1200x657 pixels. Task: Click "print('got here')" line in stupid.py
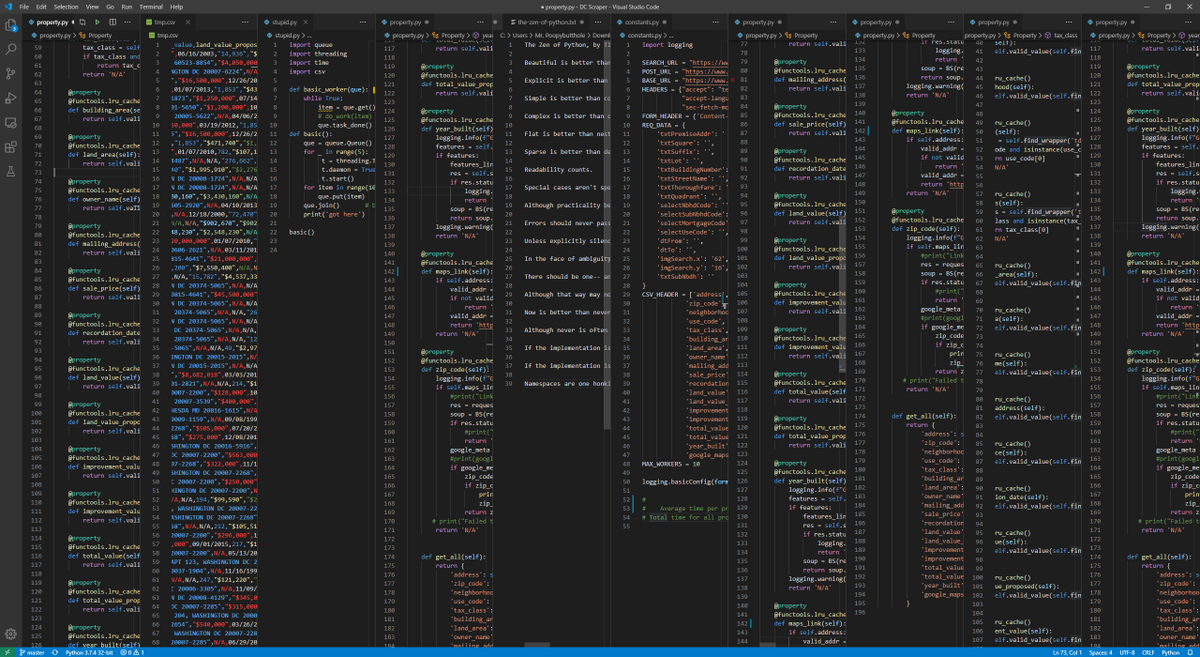(335, 213)
